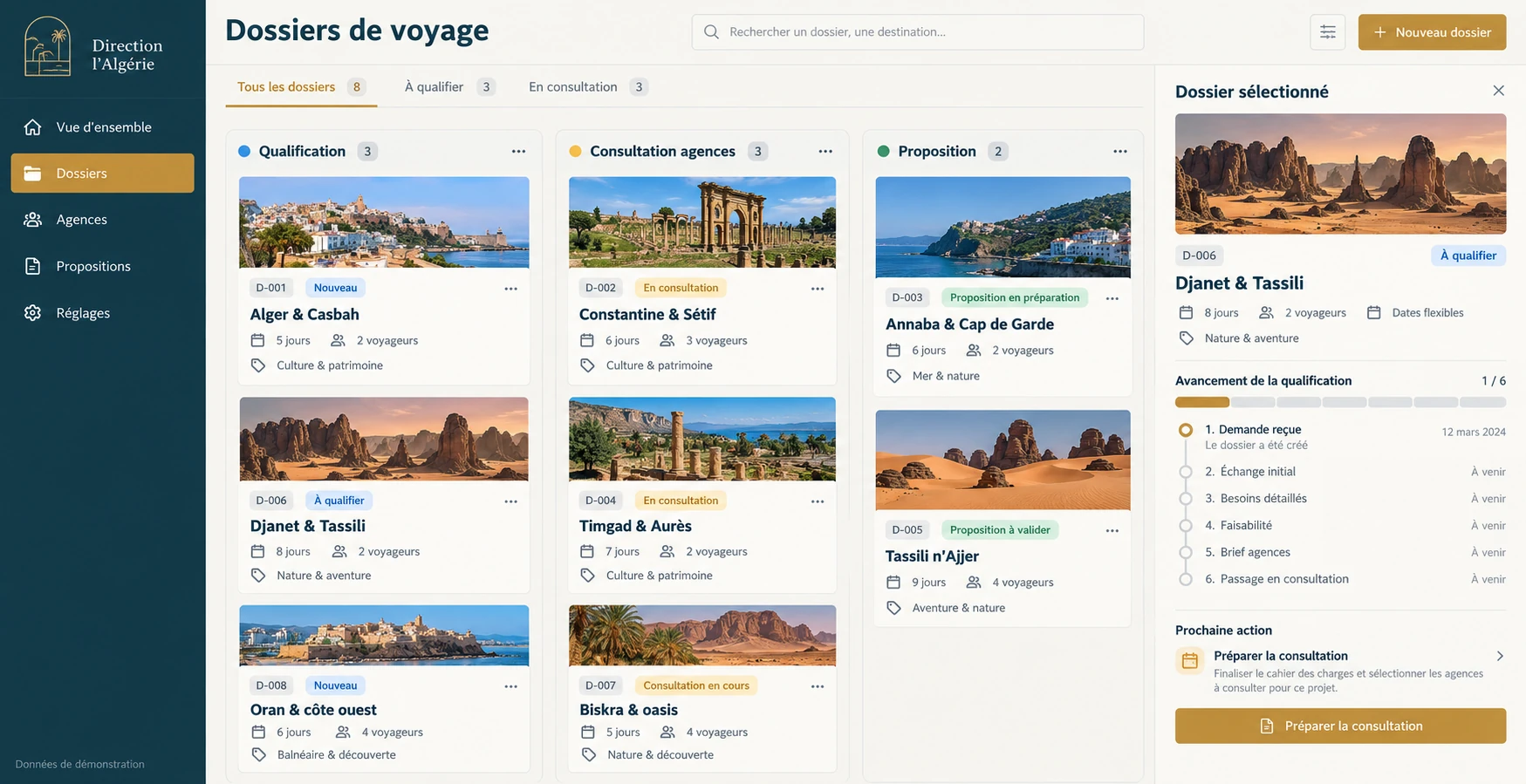The image size is (1526, 784).
Task: Open the Tassili n'Ajjer dossier title
Action: [932, 556]
